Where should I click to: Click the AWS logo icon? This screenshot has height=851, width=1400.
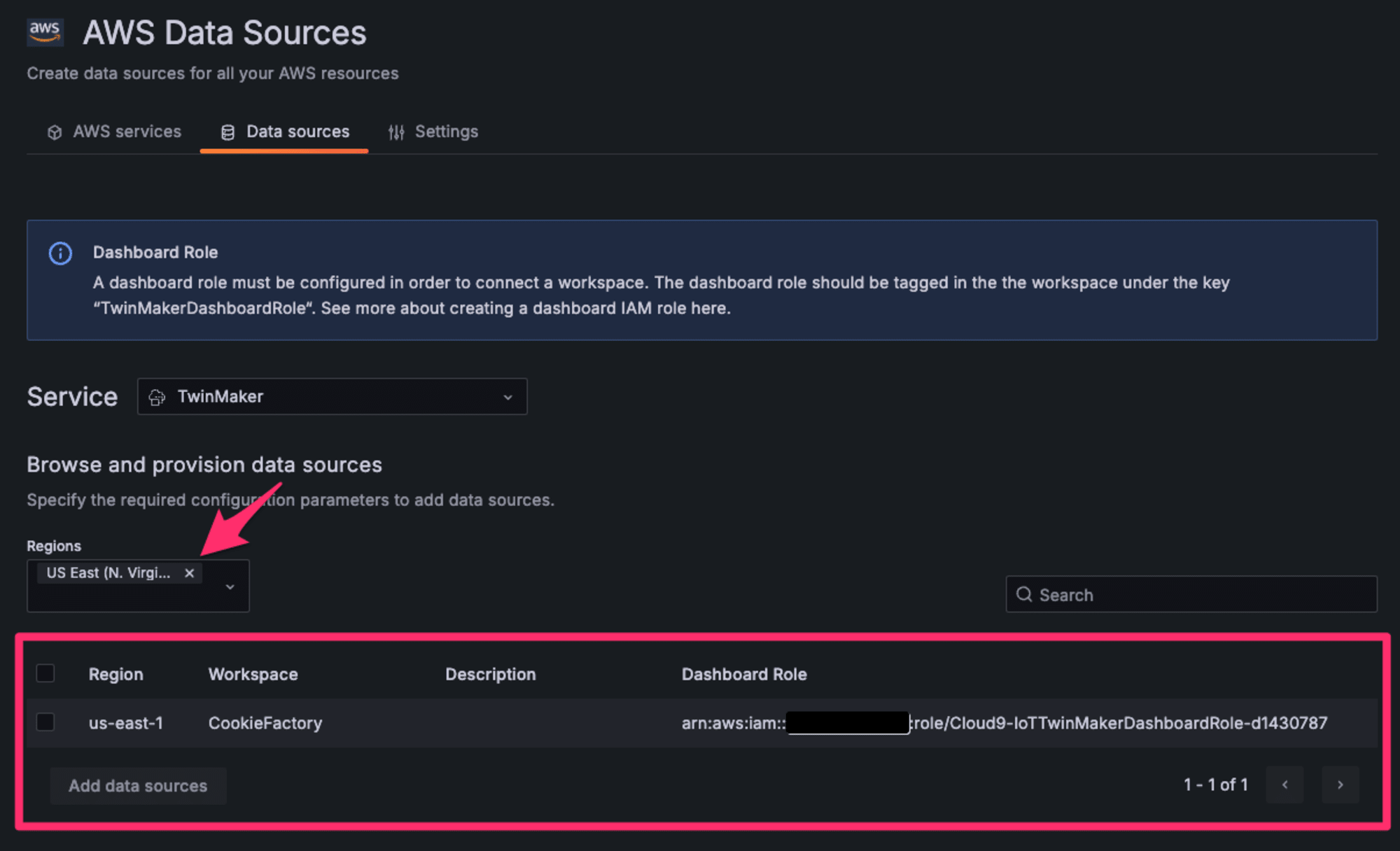click(45, 32)
